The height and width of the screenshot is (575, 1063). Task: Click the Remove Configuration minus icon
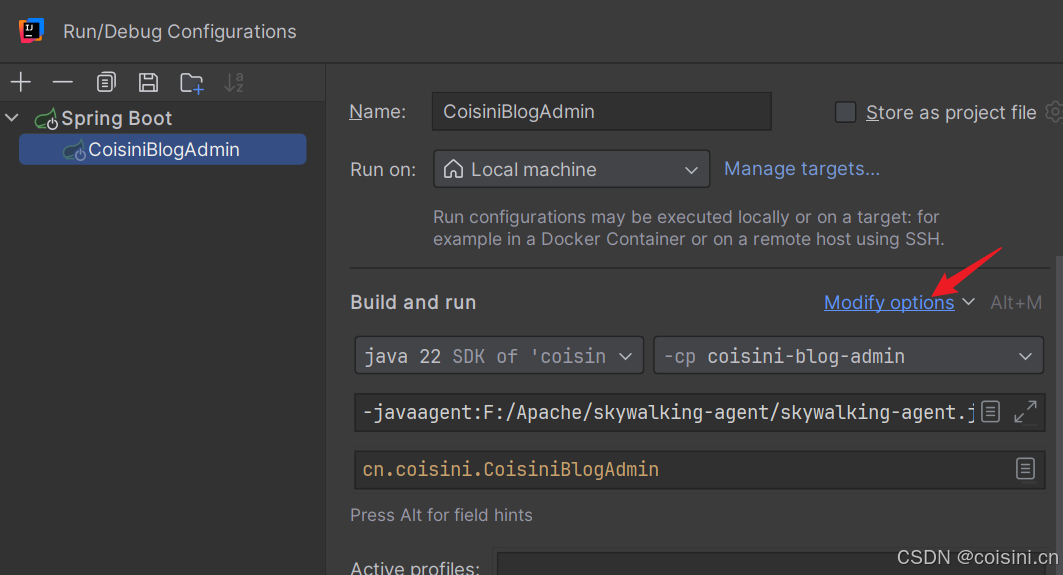[x=63, y=82]
